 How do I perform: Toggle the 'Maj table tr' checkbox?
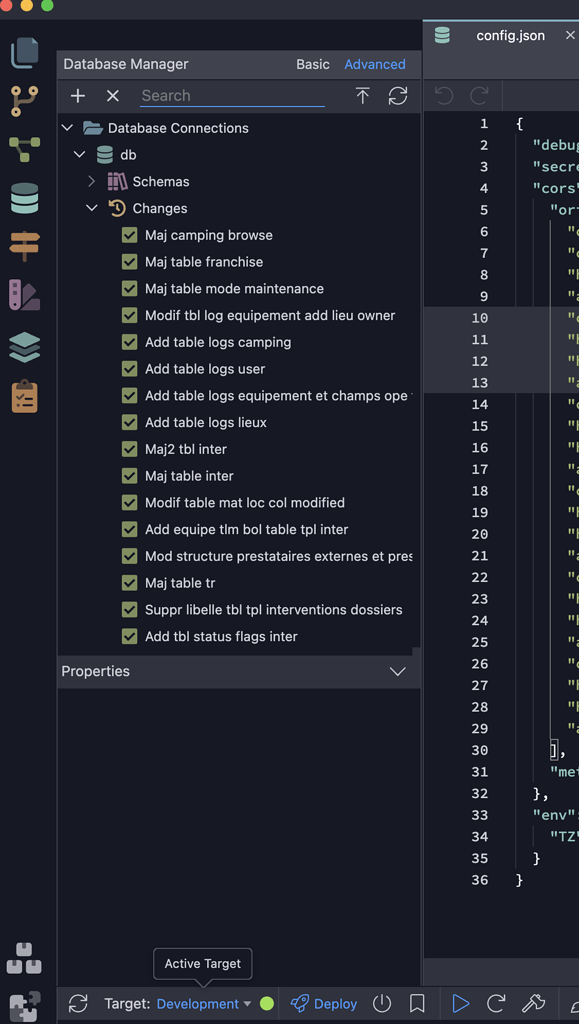coord(129,582)
